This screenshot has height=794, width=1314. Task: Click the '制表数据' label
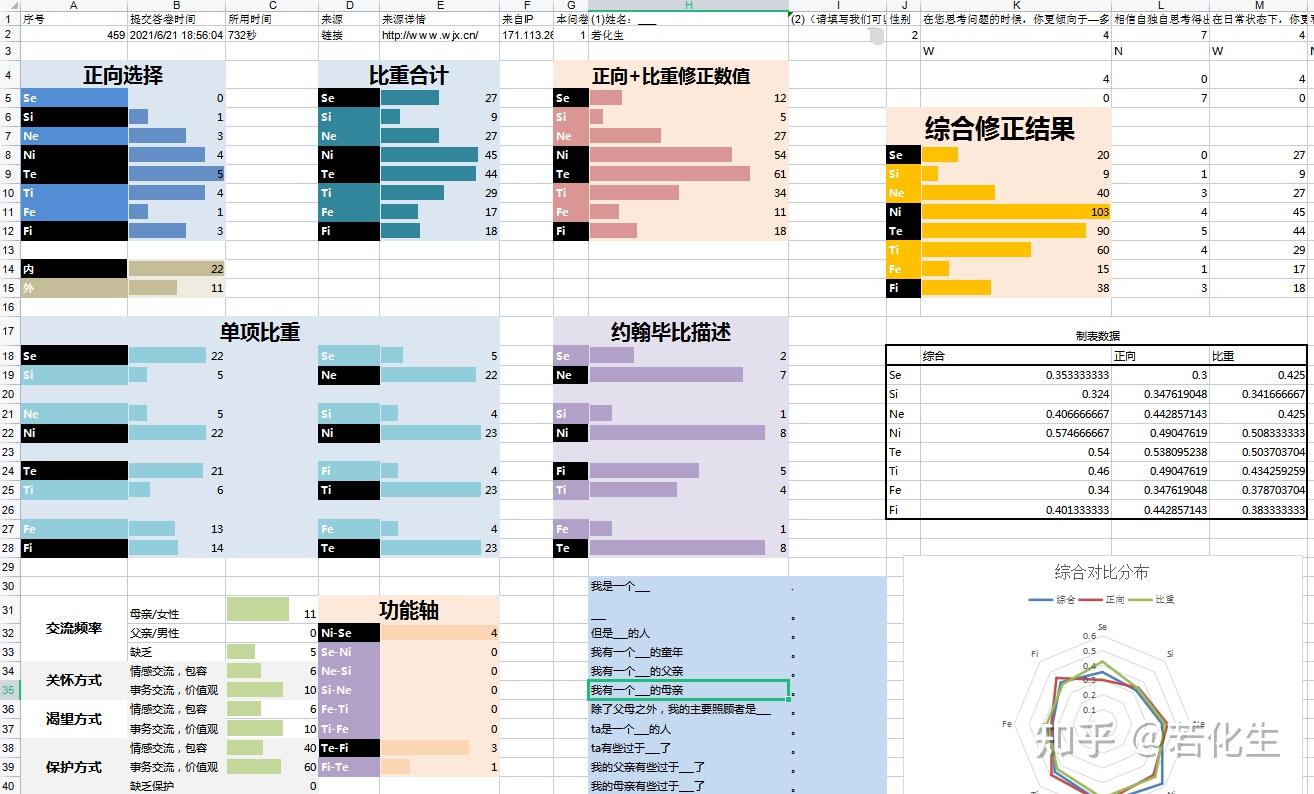[x=1097, y=336]
